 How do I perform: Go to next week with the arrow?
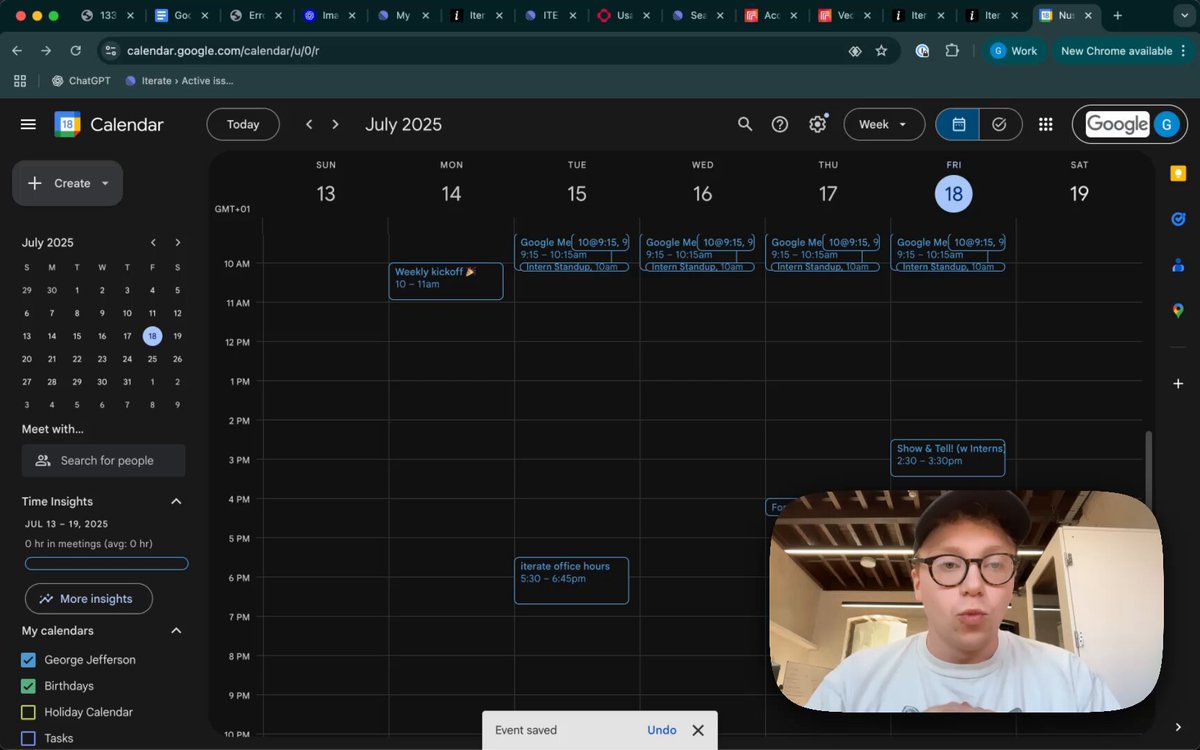point(335,124)
